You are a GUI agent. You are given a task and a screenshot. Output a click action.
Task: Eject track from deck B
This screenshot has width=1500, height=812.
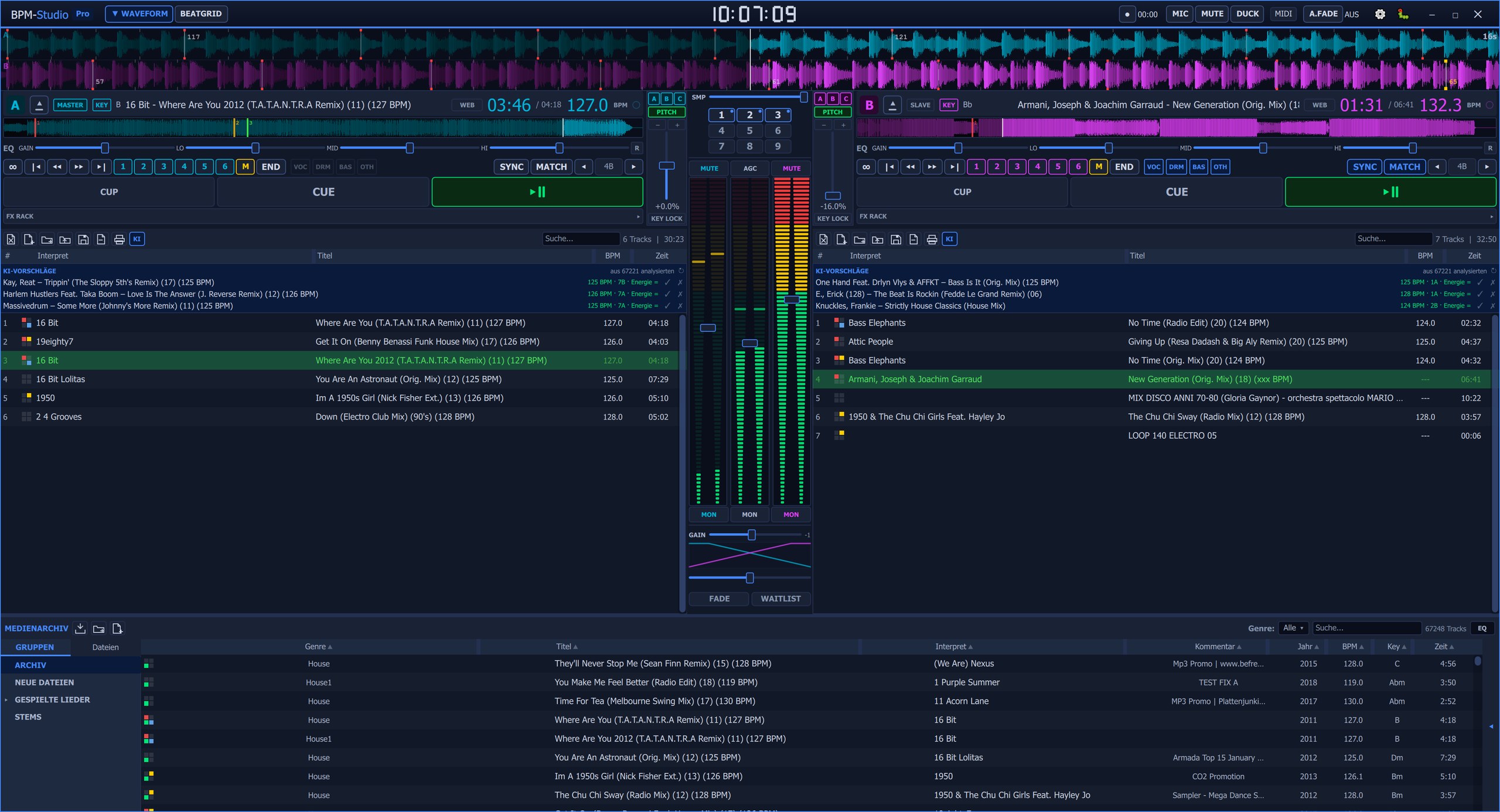click(892, 105)
